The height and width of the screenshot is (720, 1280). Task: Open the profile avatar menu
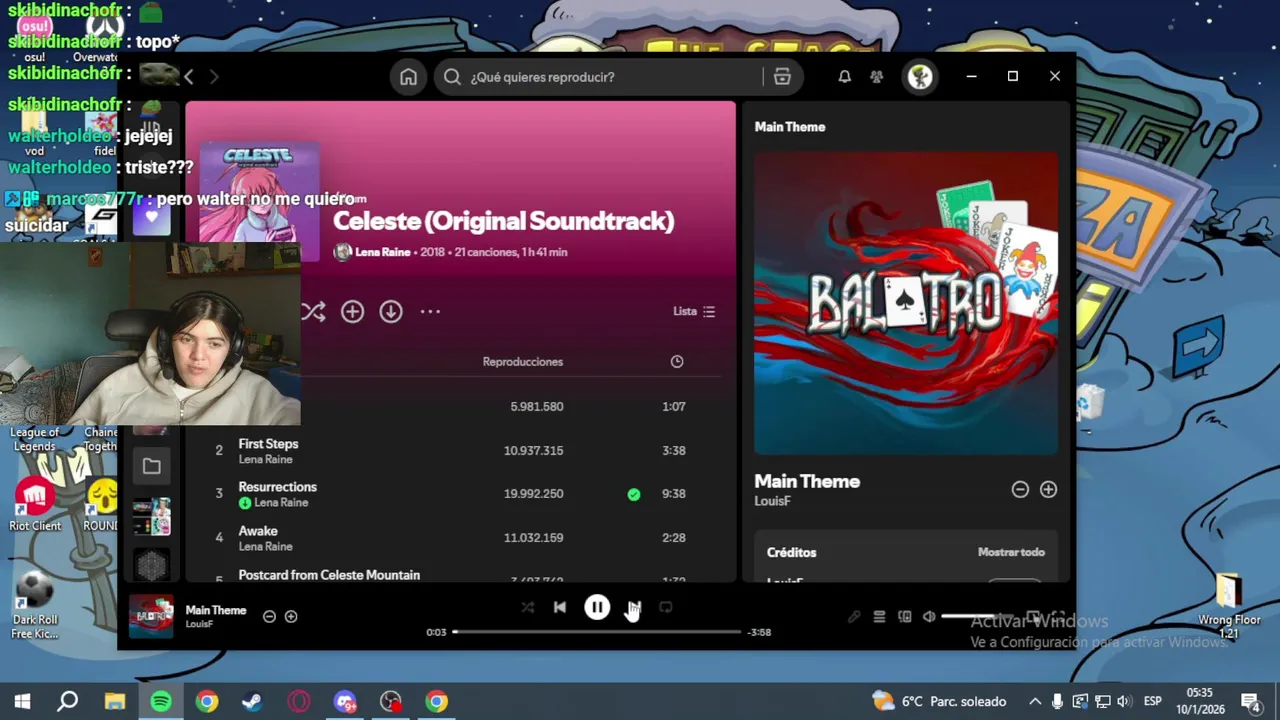click(920, 77)
